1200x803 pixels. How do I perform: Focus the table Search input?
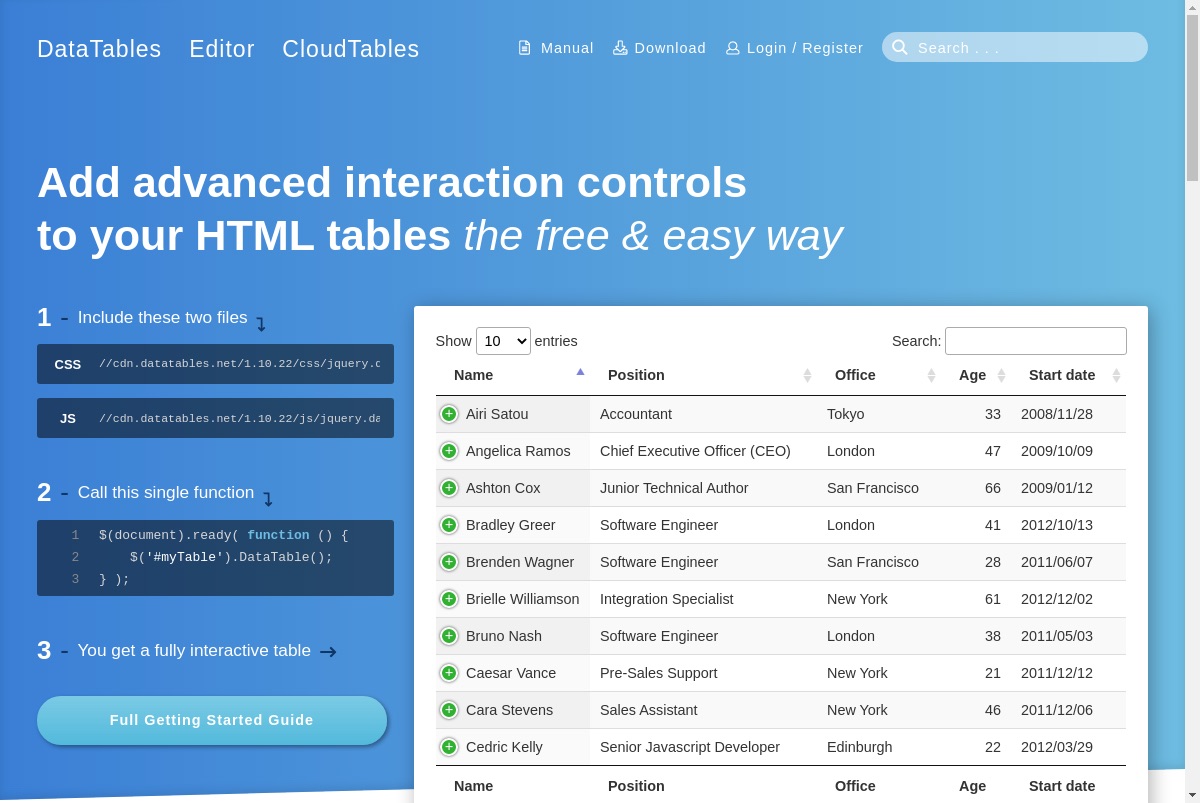[x=1036, y=341]
